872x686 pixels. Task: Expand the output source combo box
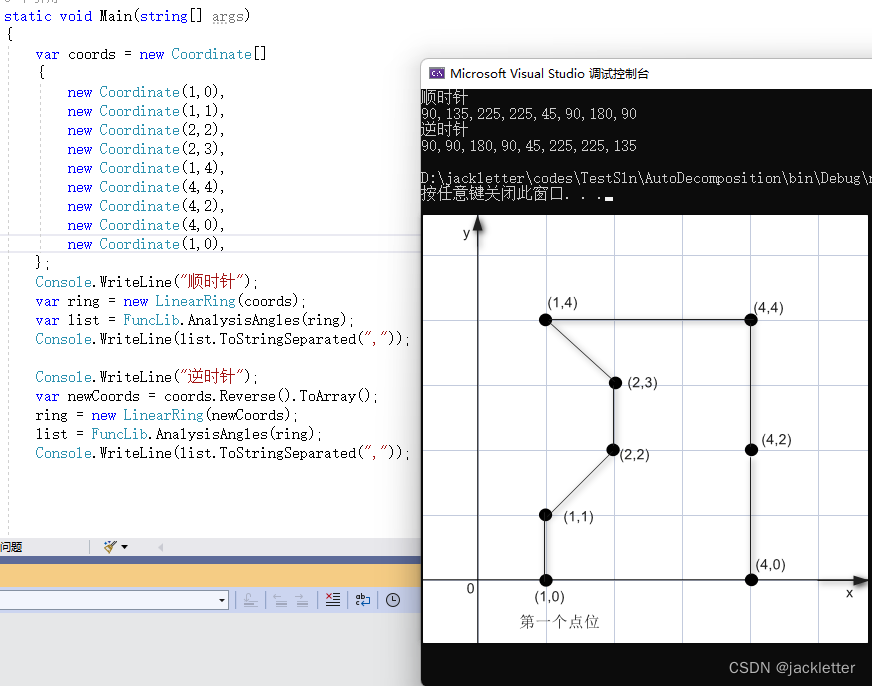point(222,600)
